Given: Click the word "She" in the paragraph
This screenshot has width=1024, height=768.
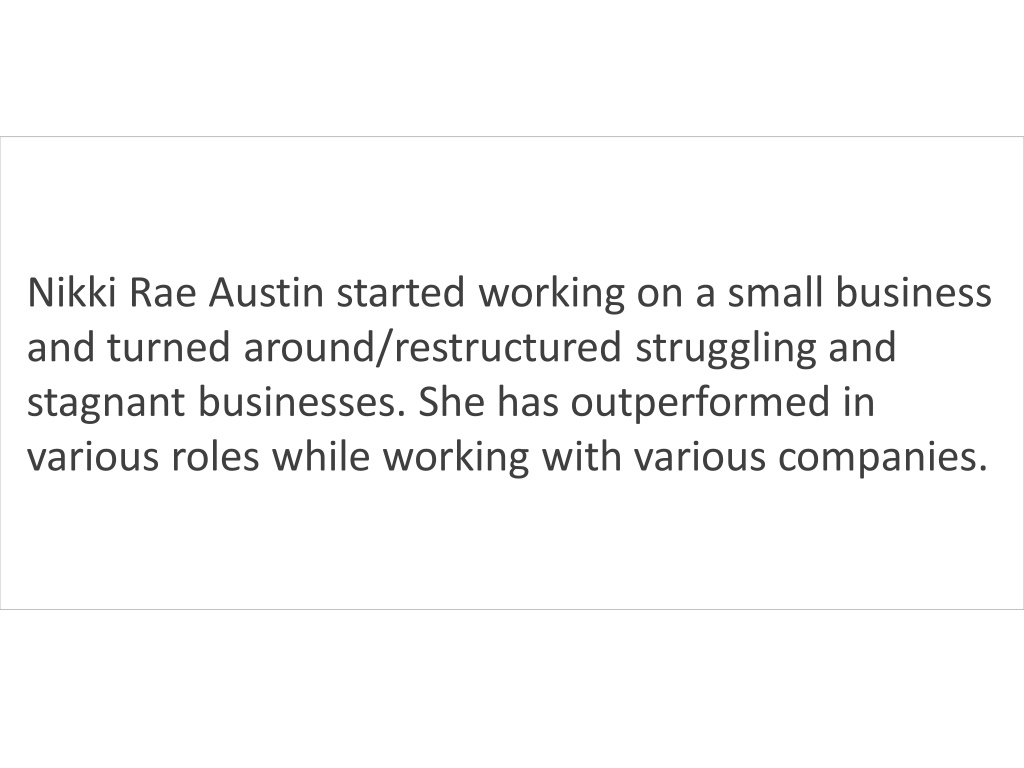Looking at the screenshot, I should (452, 402).
